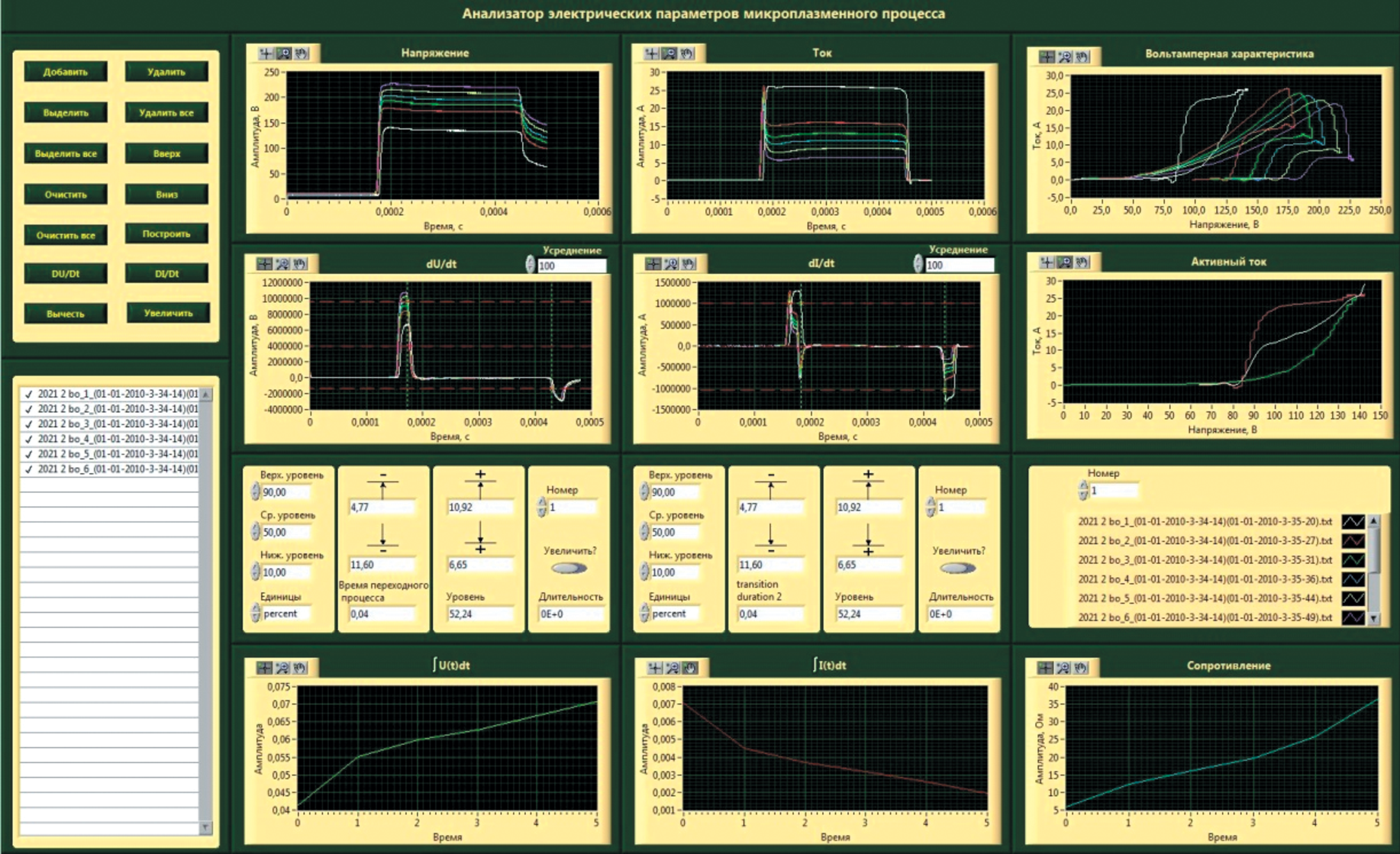Uncheck the 2021 2 bo_1 file in the left list
Screen dimensions: 1400x854
29,395
